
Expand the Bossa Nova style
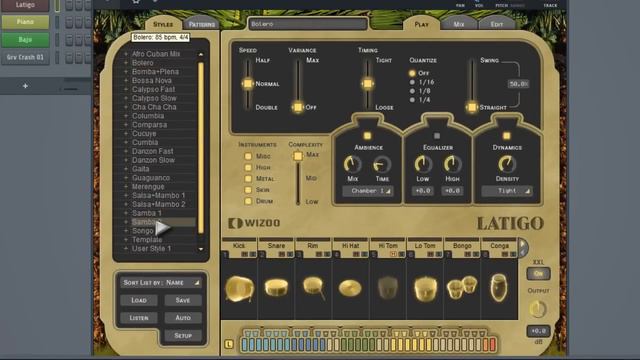(126, 80)
